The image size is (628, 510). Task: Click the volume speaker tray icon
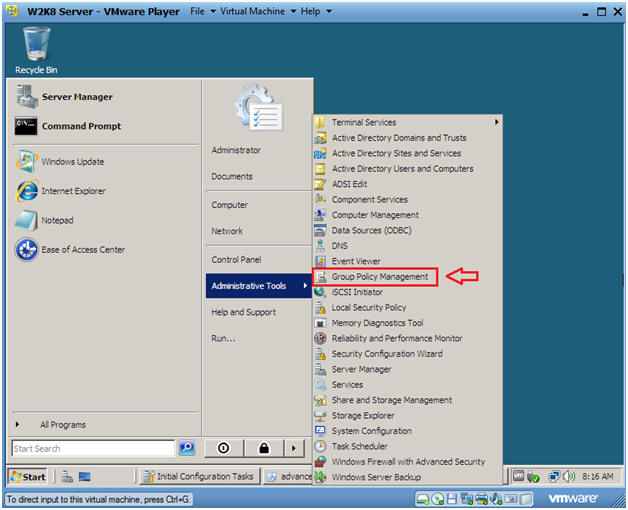tap(569, 476)
